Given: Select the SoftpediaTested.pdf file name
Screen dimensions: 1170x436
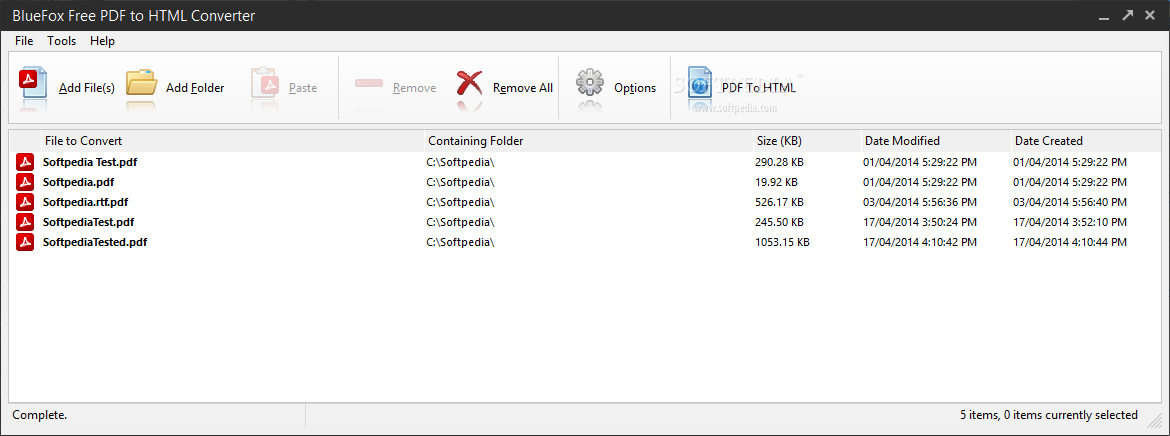Looking at the screenshot, I should [95, 243].
